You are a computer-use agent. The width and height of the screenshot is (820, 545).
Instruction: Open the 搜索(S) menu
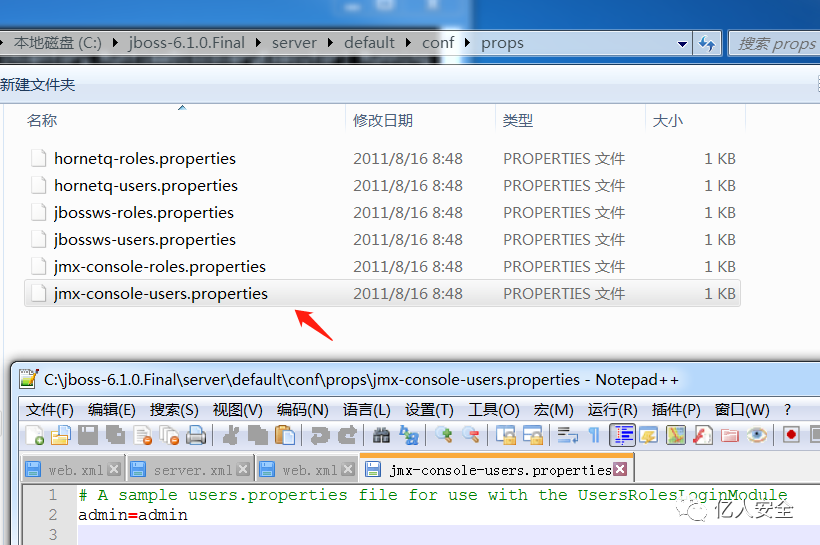(x=174, y=410)
